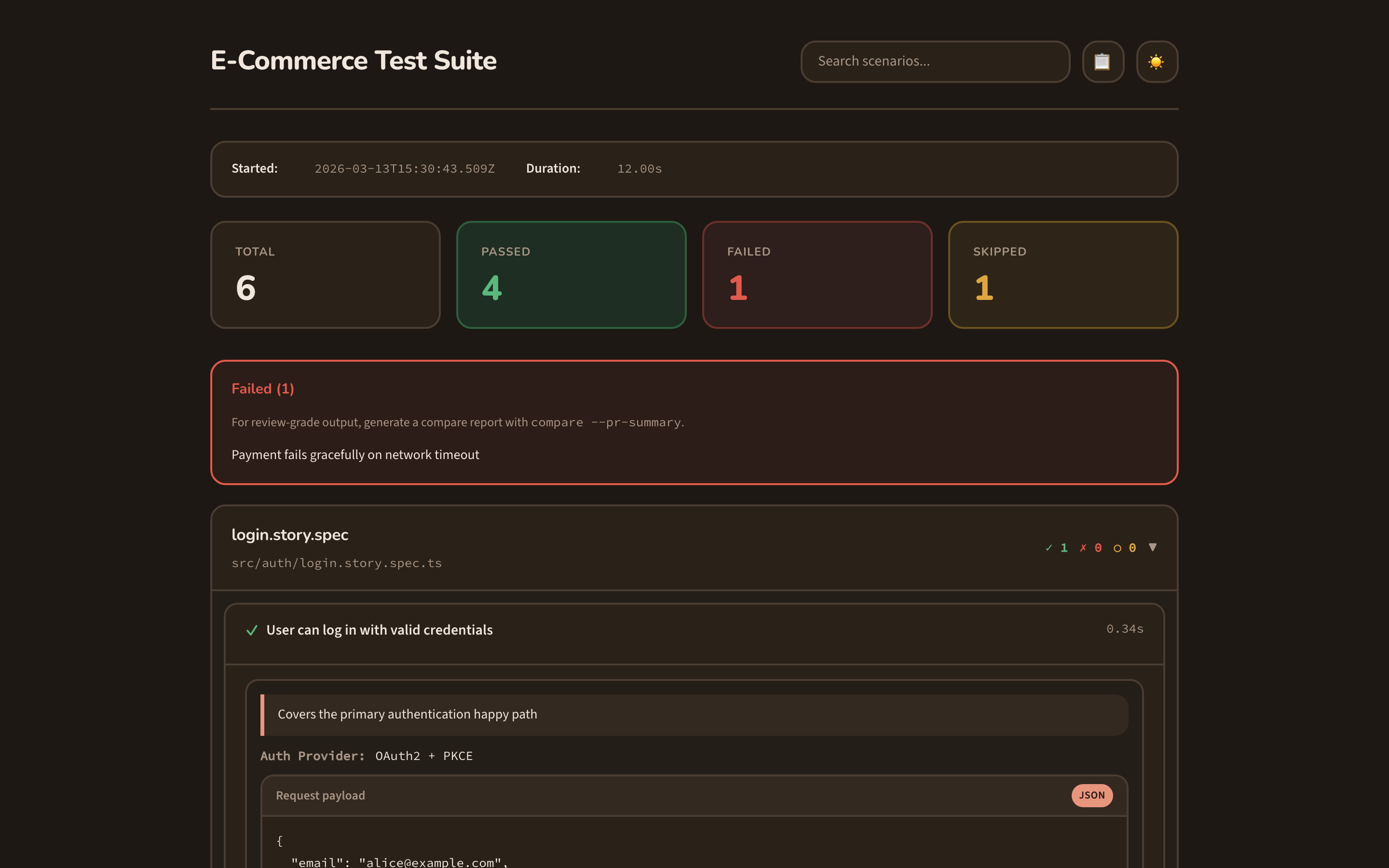This screenshot has height=868, width=1389.
Task: Expand the Failed (1) summary panel
Action: click(263, 388)
